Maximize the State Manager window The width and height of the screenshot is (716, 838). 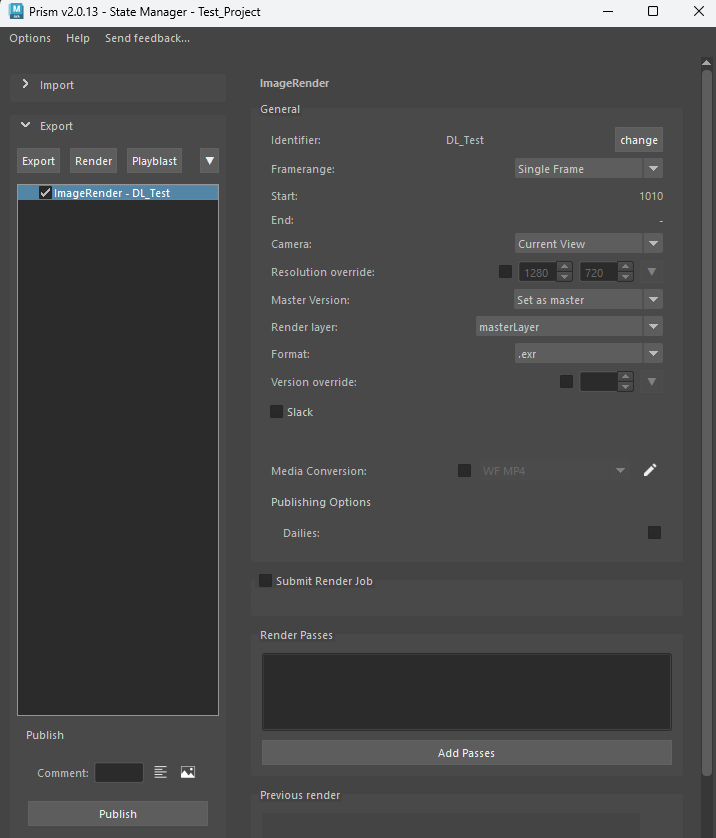[x=652, y=11]
